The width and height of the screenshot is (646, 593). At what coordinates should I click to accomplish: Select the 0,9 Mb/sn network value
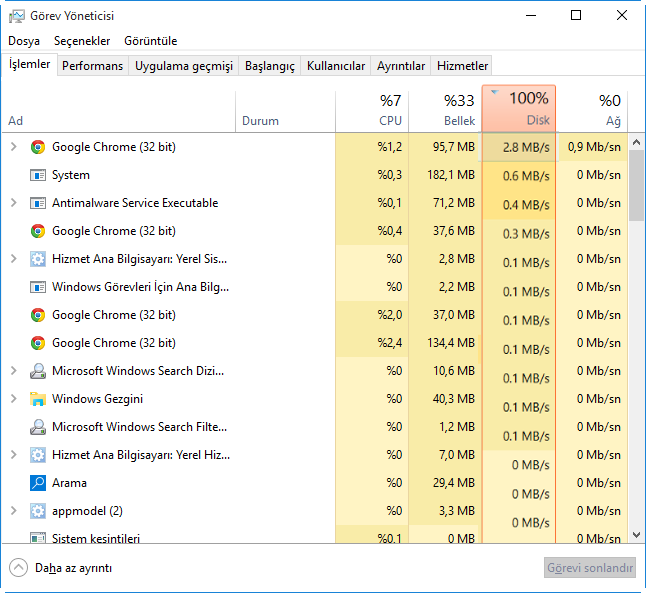pyautogui.click(x=594, y=147)
